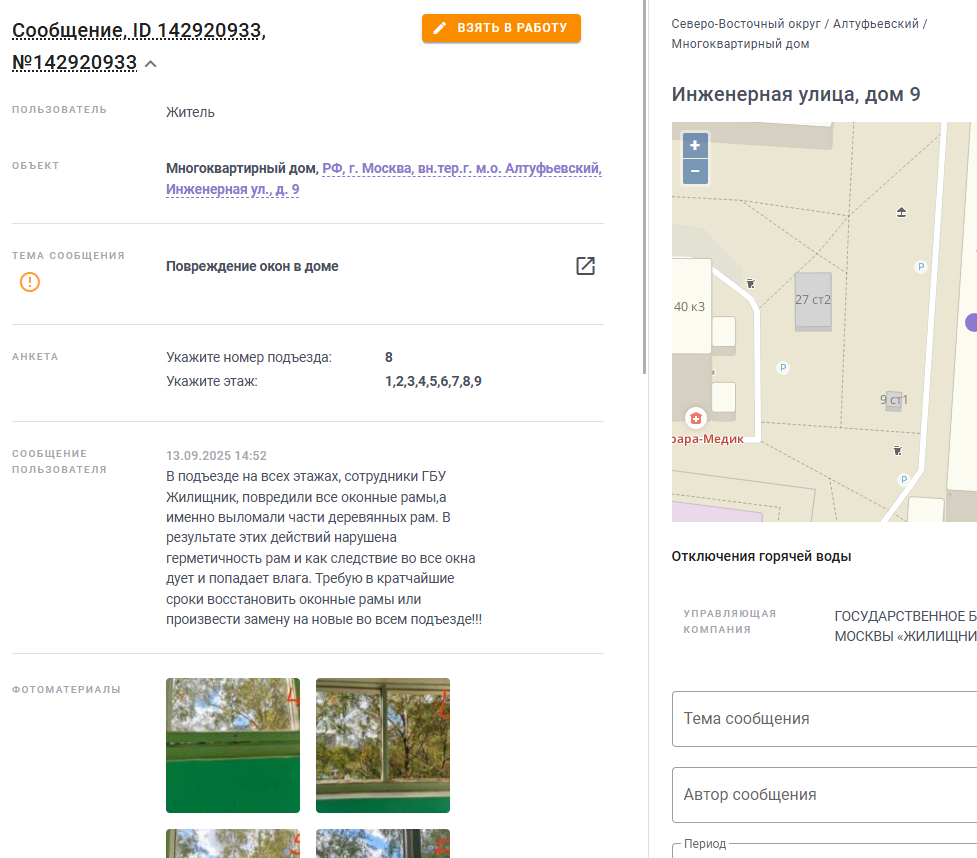Click the message timestamp 13.09.2025 14:52

click(216, 455)
